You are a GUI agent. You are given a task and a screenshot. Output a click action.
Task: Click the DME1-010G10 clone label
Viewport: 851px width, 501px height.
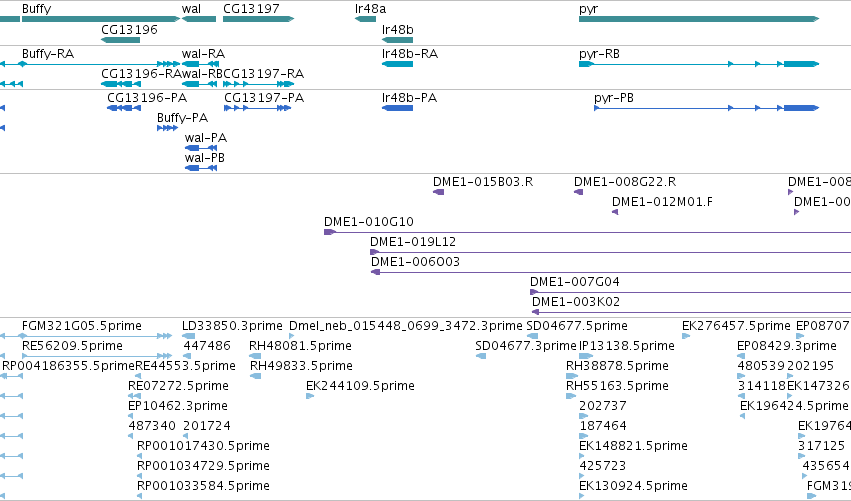(x=369, y=222)
